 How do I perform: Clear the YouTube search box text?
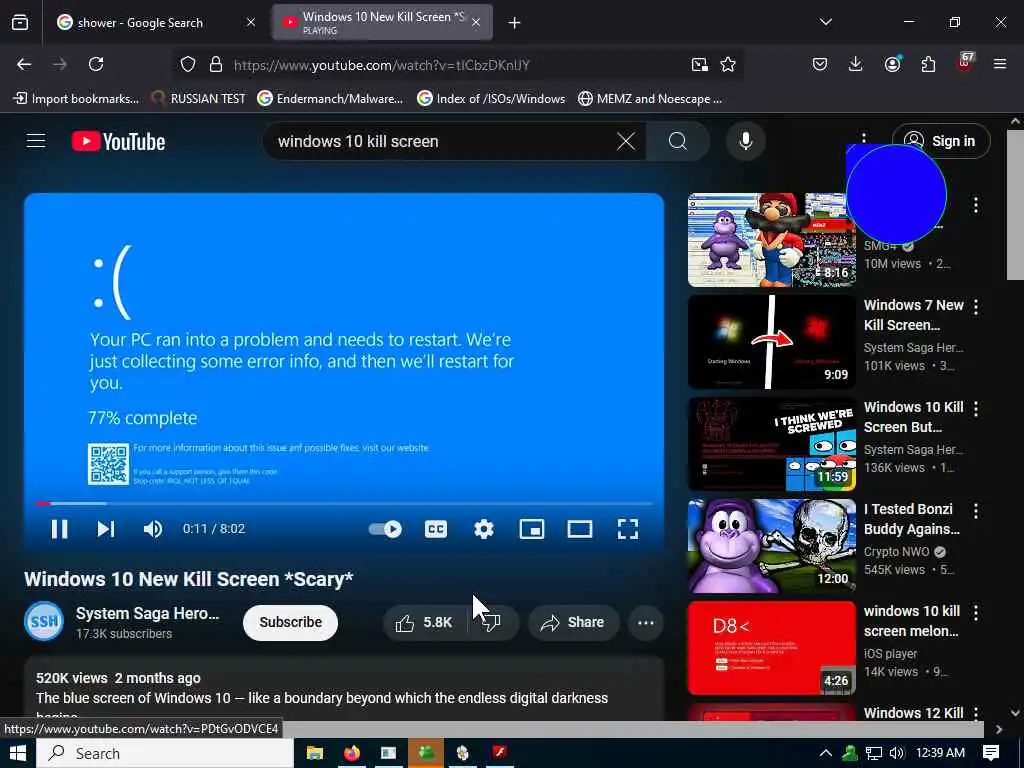pyautogui.click(x=626, y=141)
